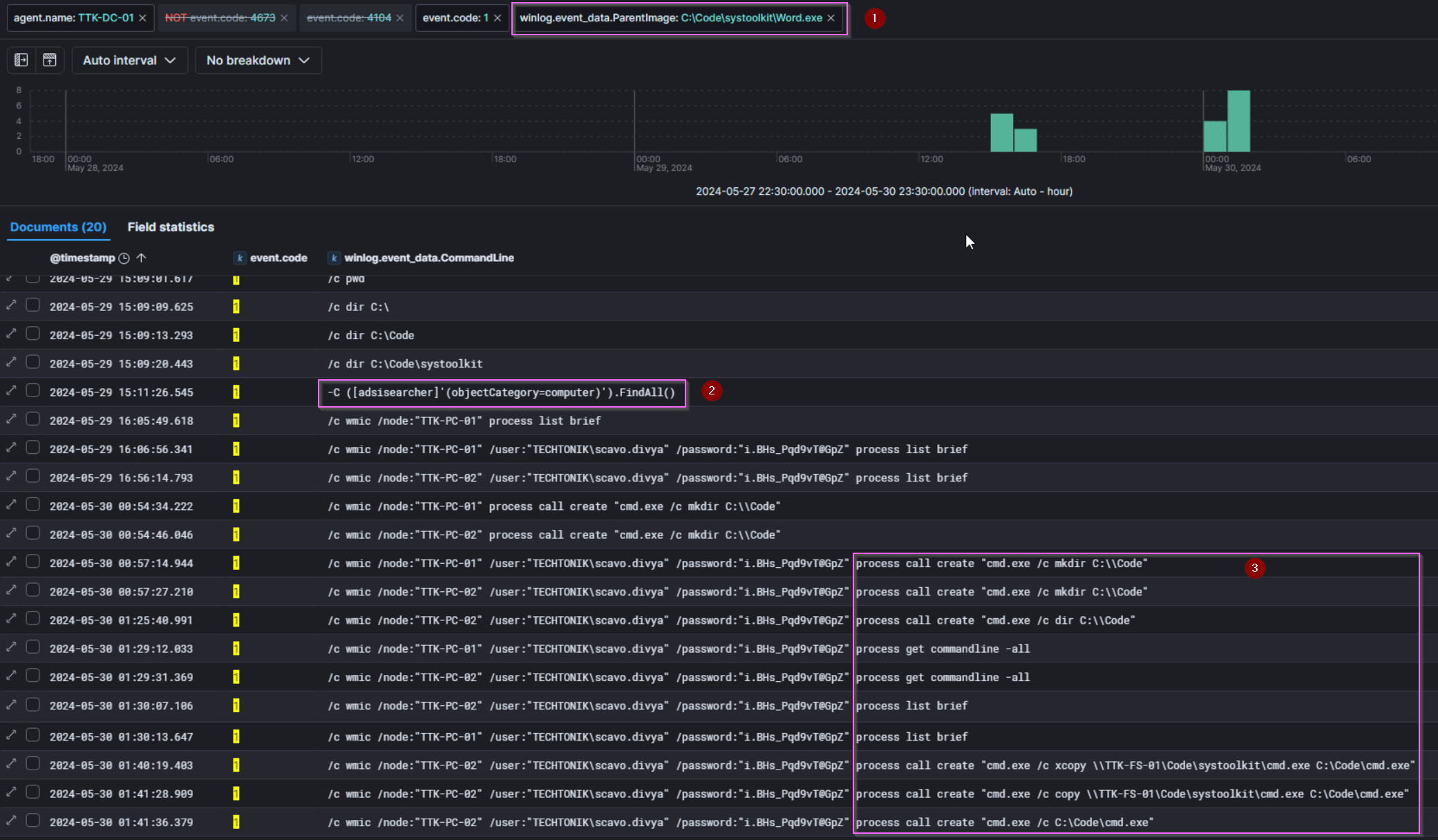The image size is (1438, 840).
Task: Click the NOT event.code 4673 filter pill
Action: pyautogui.click(x=220, y=18)
